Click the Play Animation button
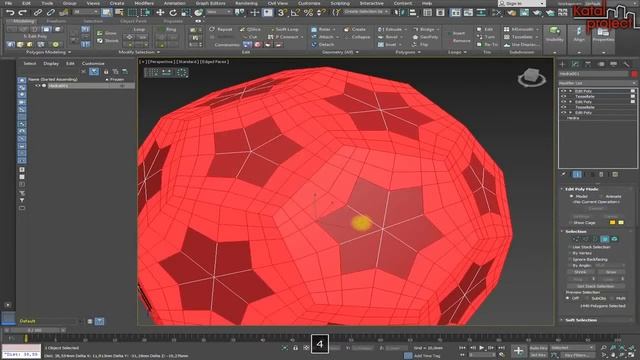Image resolution: width=640 pixels, height=360 pixels. [482, 348]
